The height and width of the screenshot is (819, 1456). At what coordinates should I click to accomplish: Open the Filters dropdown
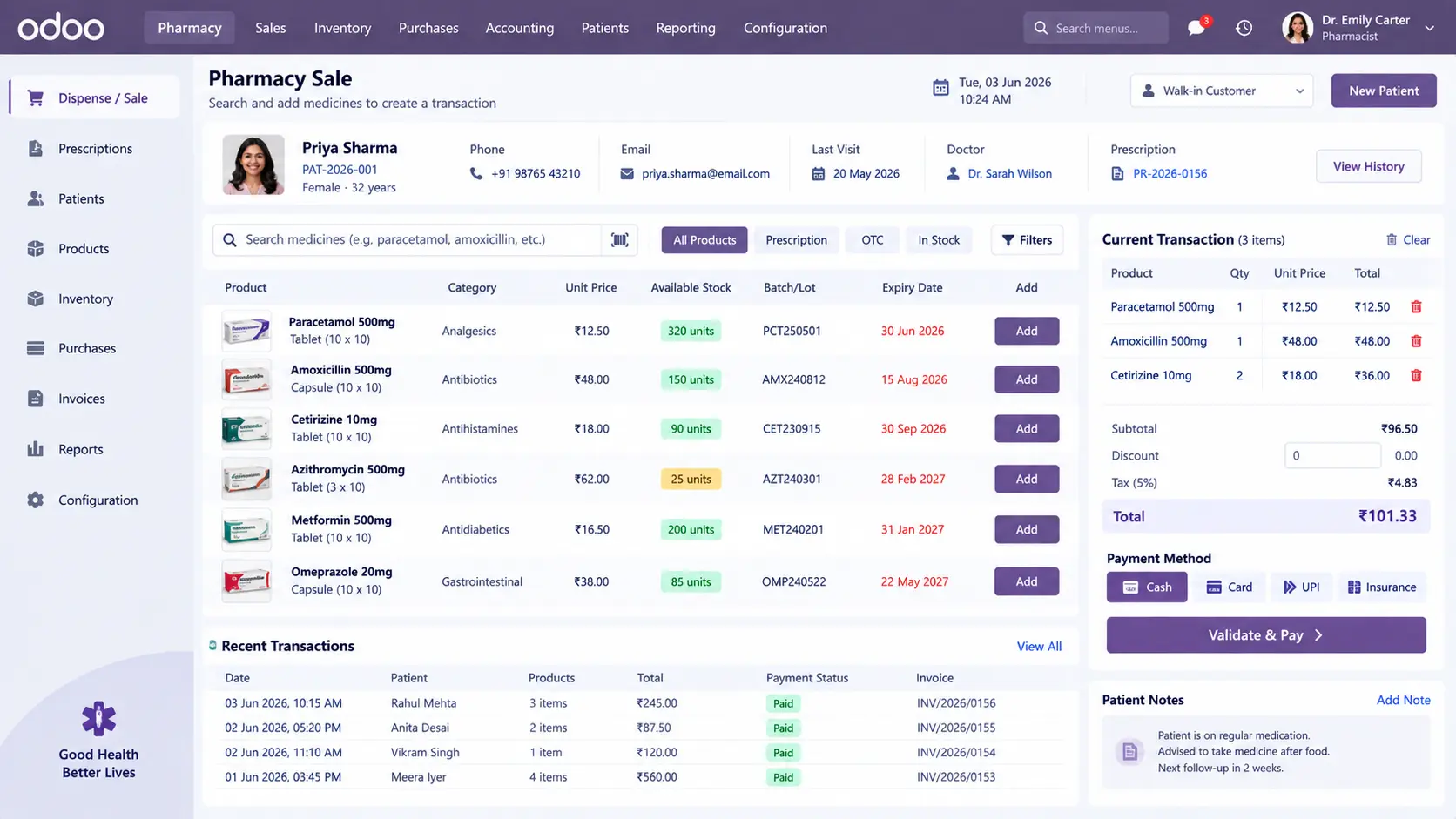tap(1027, 240)
